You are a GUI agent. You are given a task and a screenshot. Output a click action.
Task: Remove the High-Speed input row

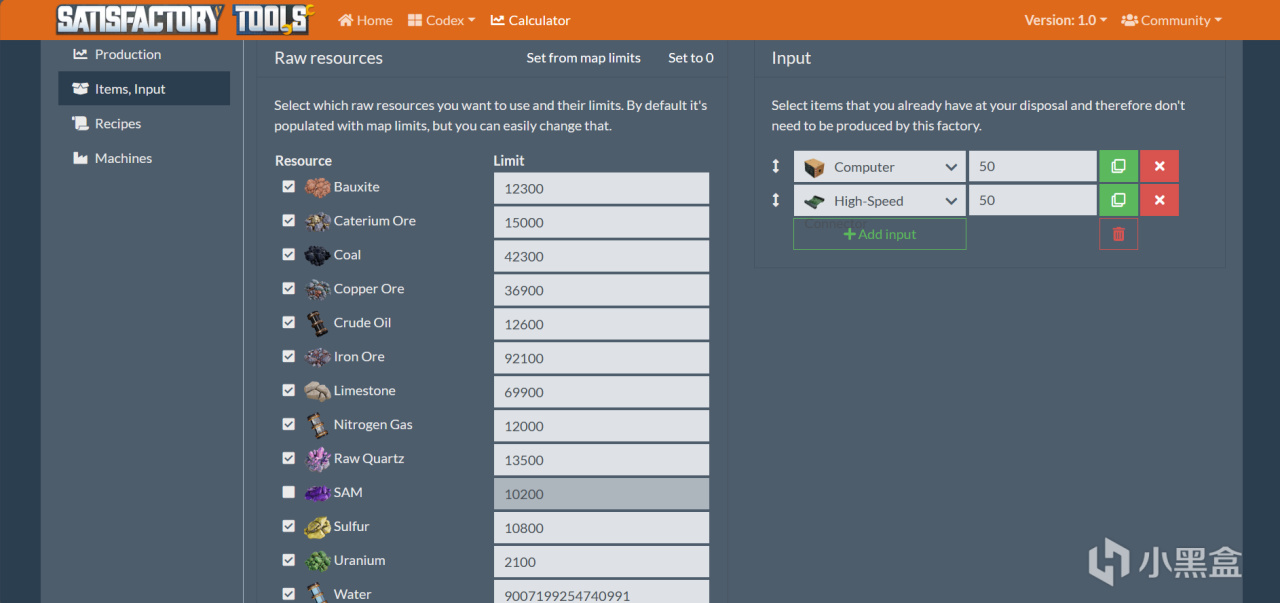pos(1159,200)
